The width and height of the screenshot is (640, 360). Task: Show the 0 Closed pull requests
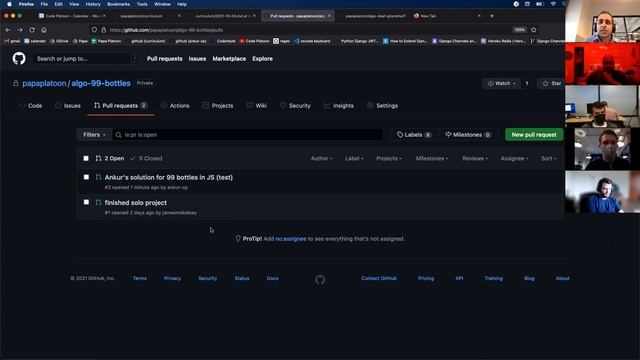click(x=146, y=158)
